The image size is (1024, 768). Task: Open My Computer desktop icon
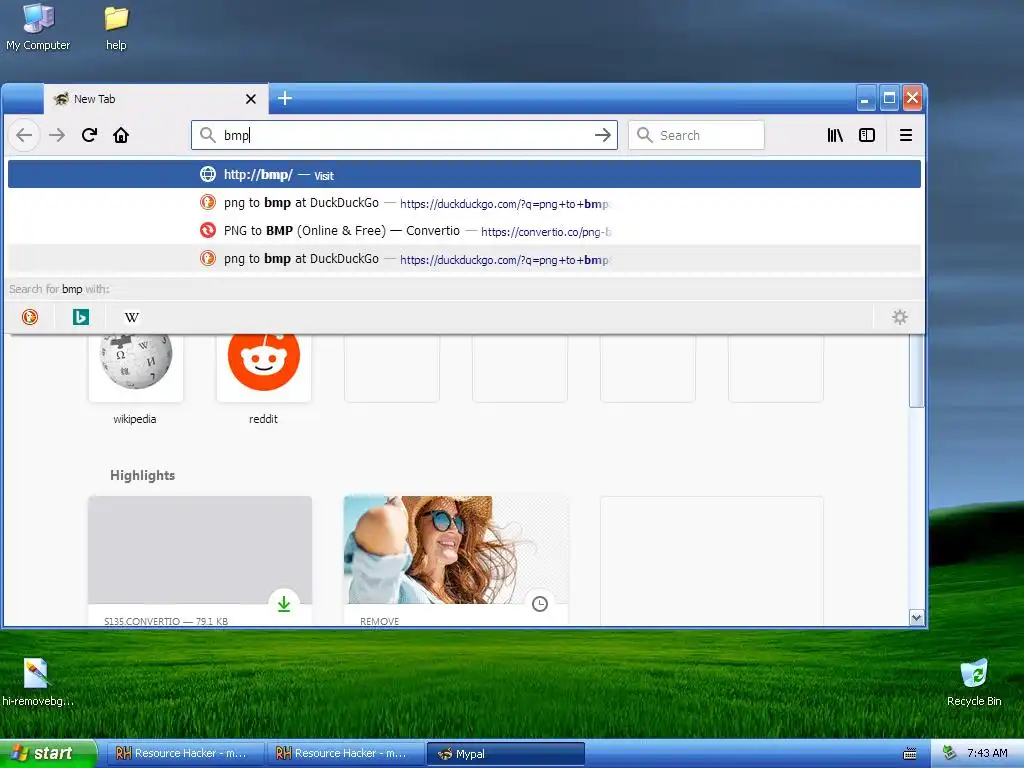click(38, 27)
